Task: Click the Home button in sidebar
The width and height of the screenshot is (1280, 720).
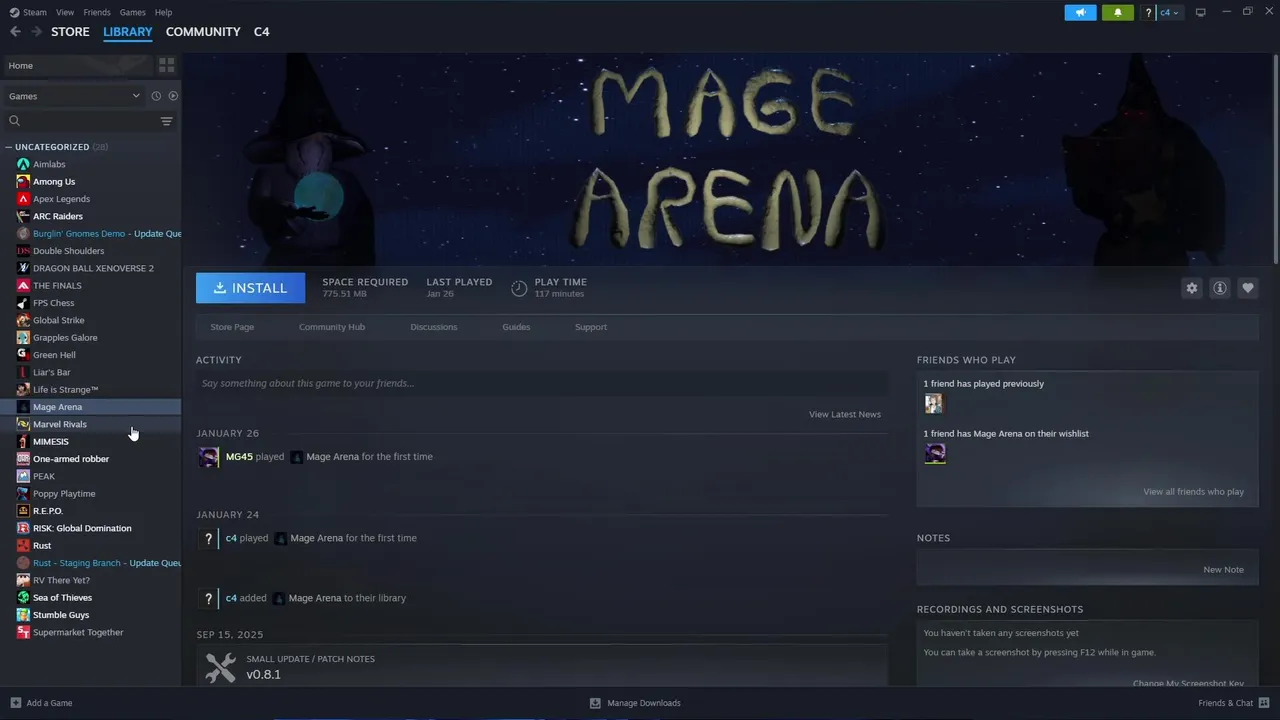Action: (x=78, y=65)
